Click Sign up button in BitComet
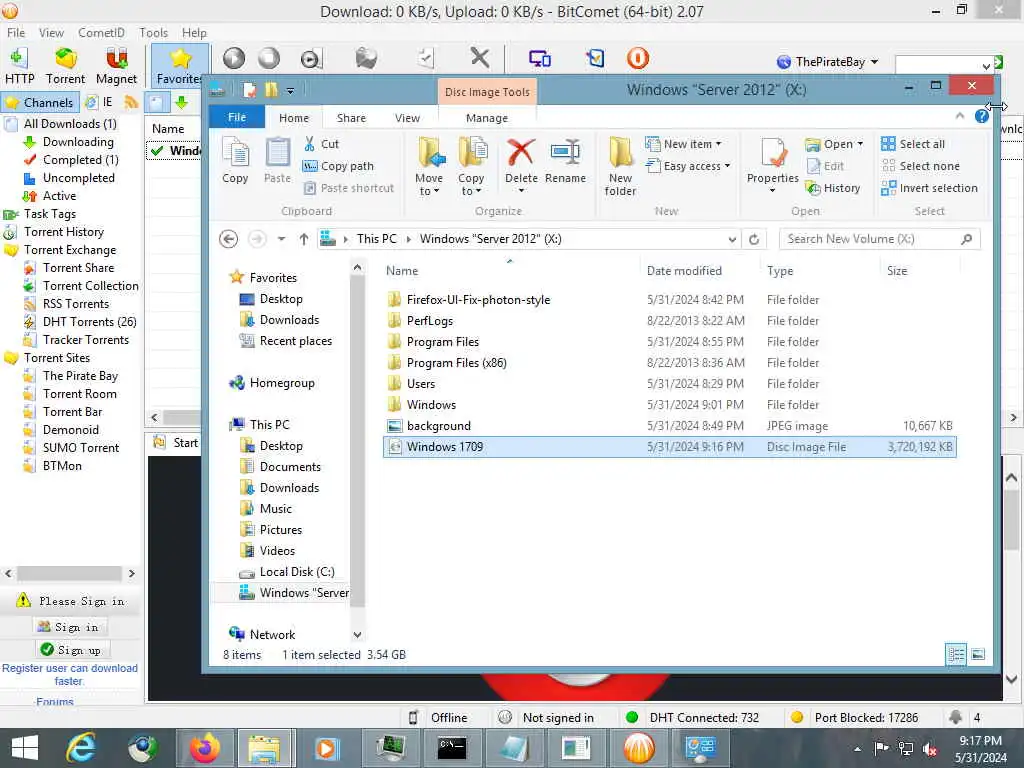This screenshot has height=768, width=1024. tap(71, 650)
